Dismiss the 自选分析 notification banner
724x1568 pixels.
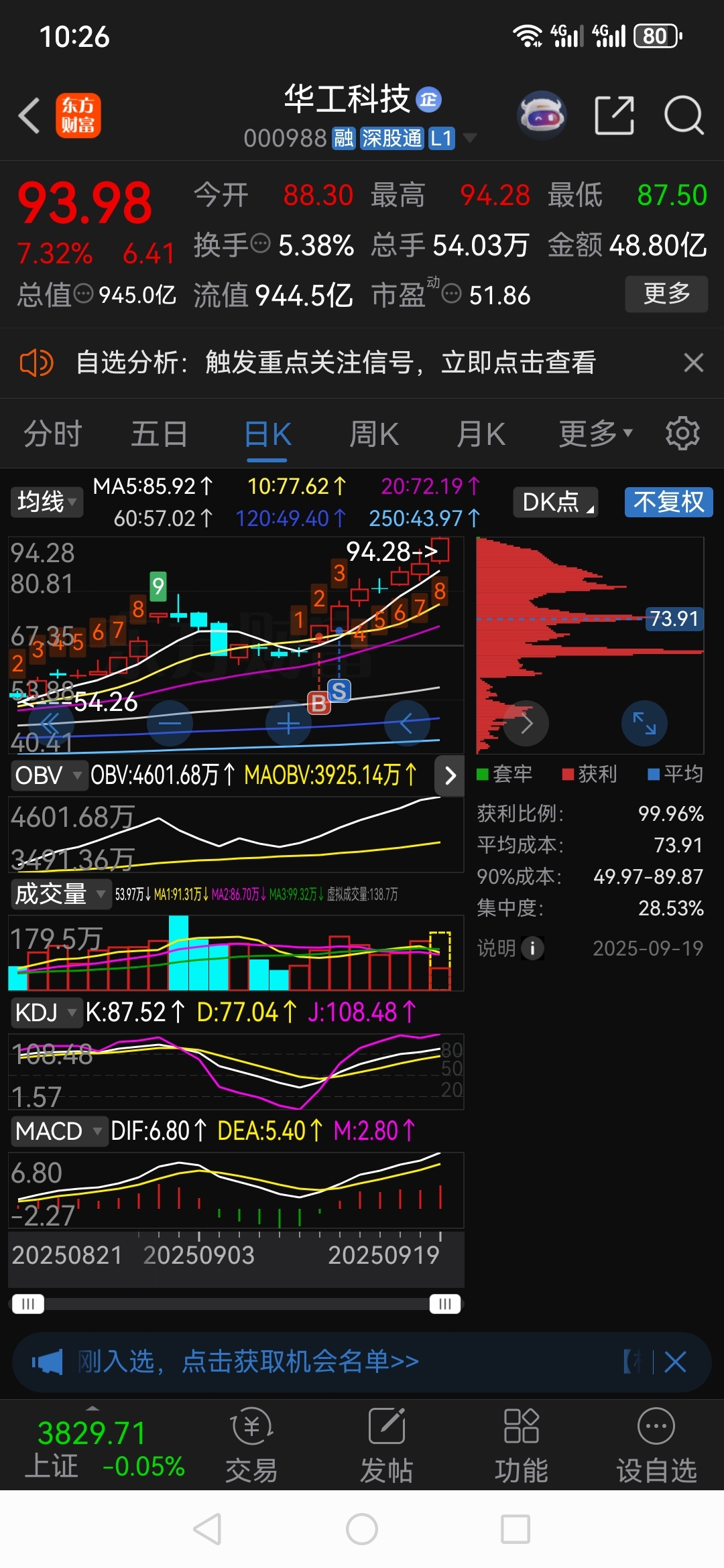point(693,363)
